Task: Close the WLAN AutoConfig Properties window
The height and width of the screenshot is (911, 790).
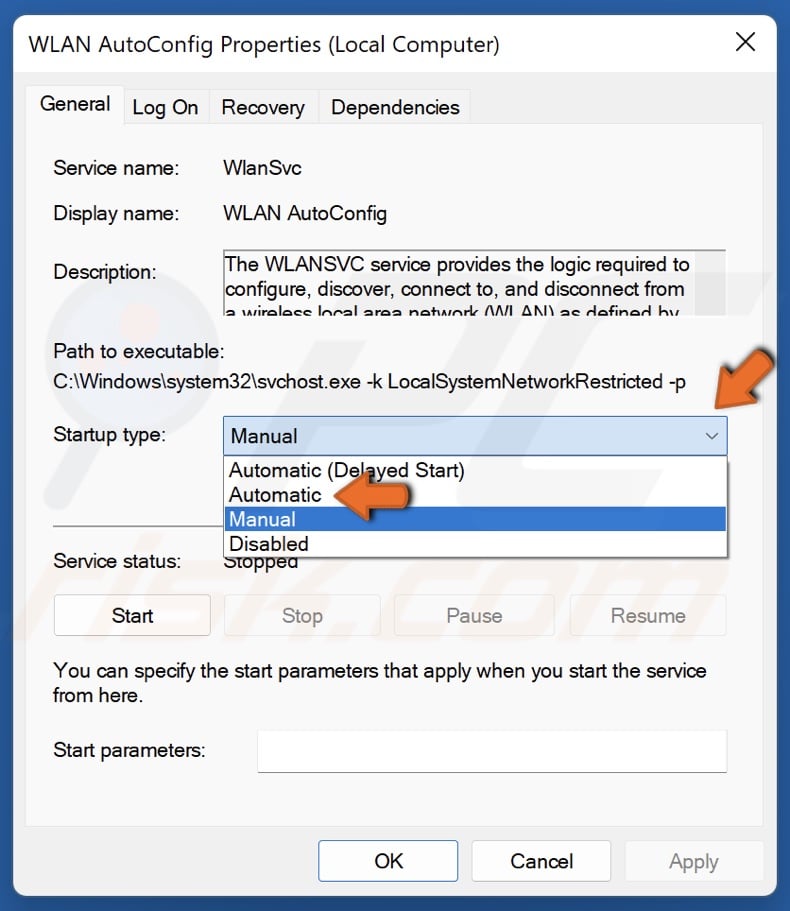Action: [745, 42]
